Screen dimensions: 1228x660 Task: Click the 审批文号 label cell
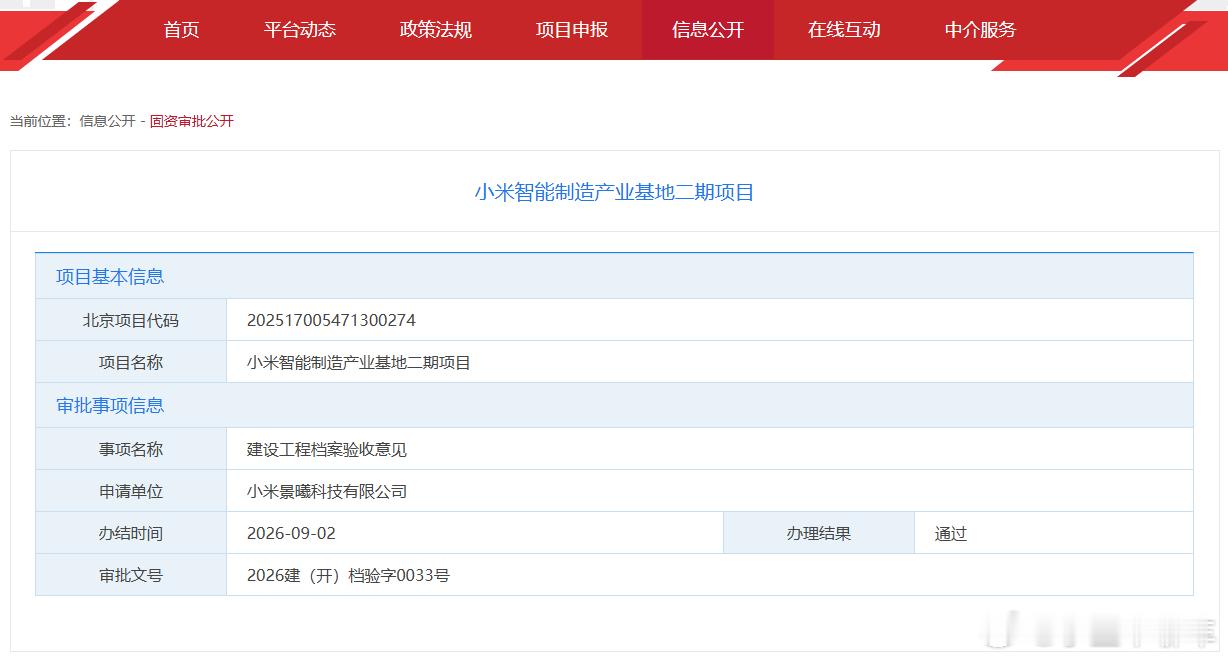point(131,575)
